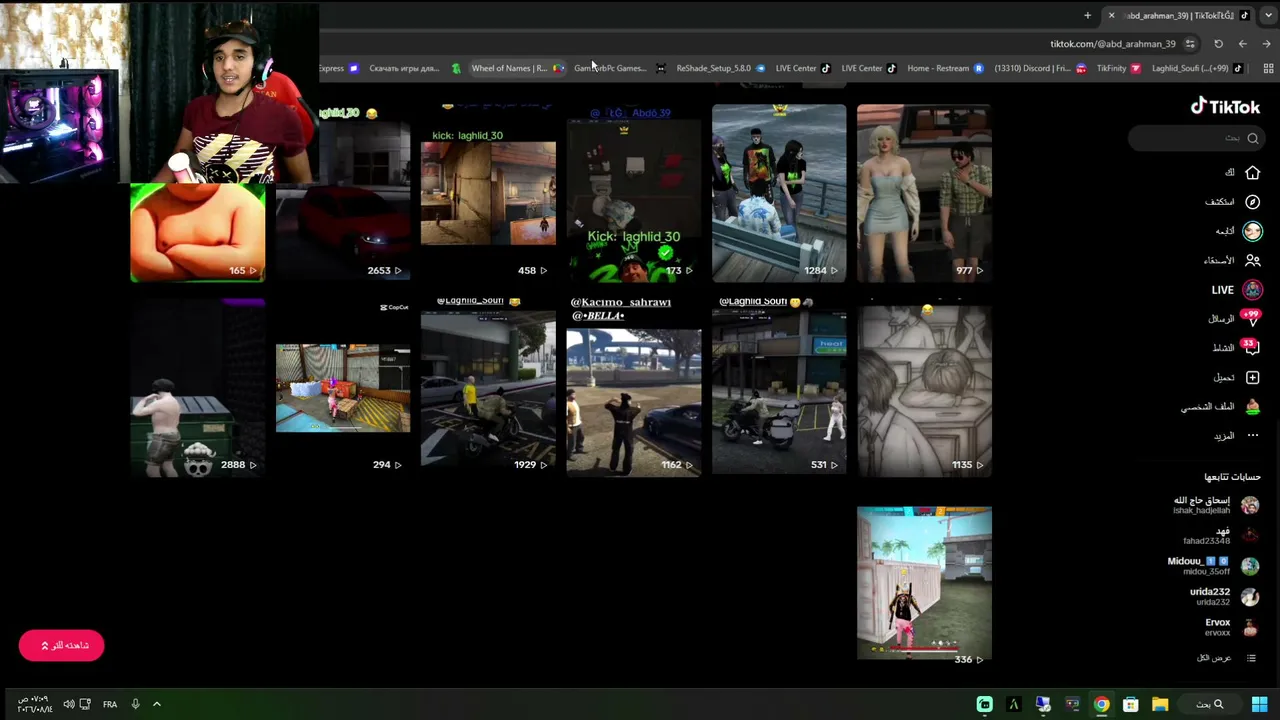
Task: Open the taskbar clock and date
Action: (x=35, y=704)
